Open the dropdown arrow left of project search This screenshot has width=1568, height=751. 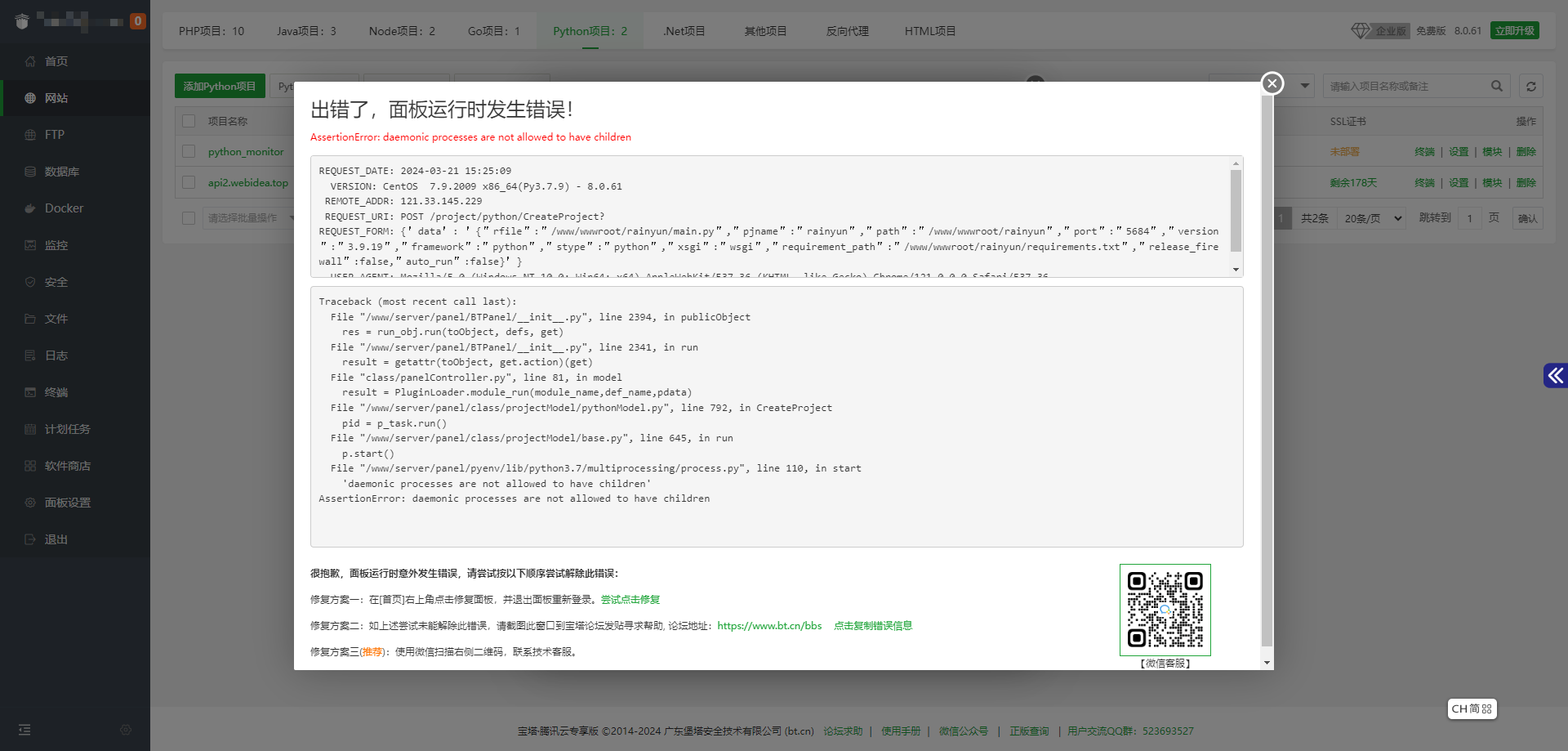coord(1305,86)
